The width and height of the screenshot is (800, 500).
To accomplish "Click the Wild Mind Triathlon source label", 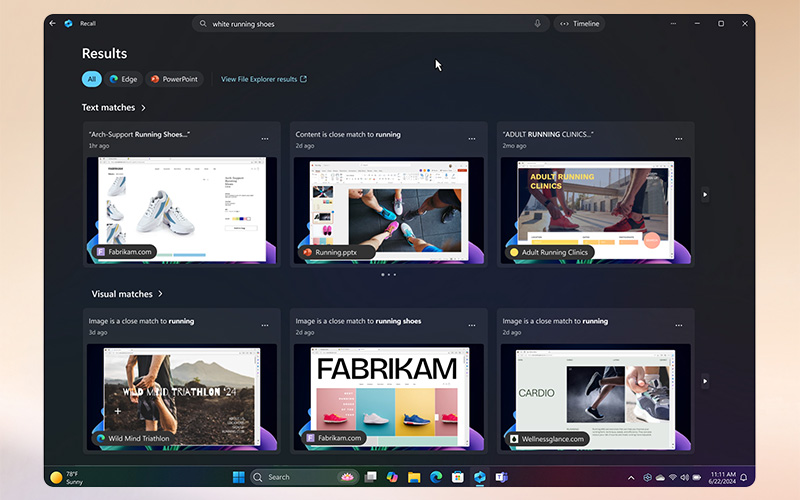I will click(x=134, y=438).
